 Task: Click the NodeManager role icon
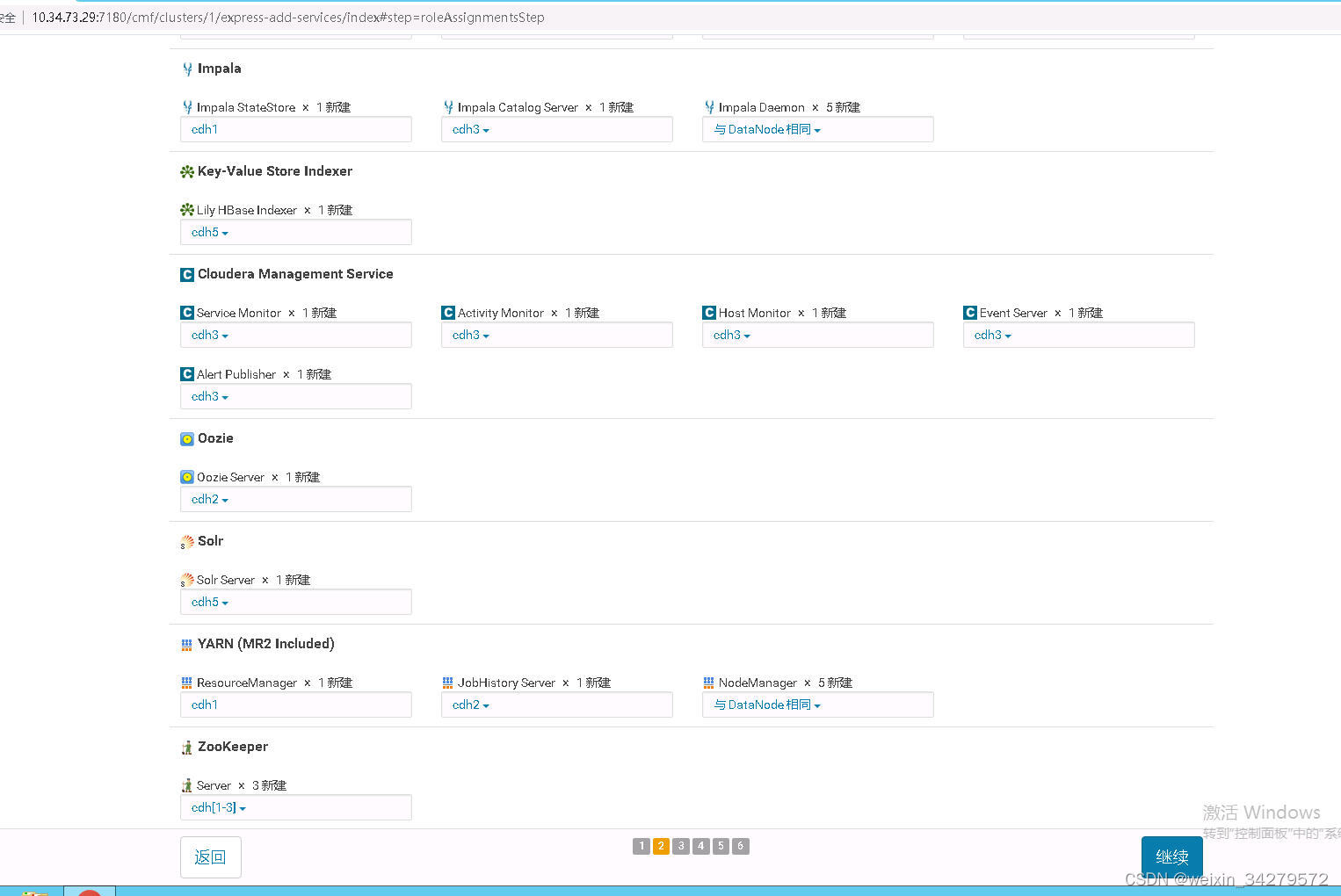coord(709,683)
